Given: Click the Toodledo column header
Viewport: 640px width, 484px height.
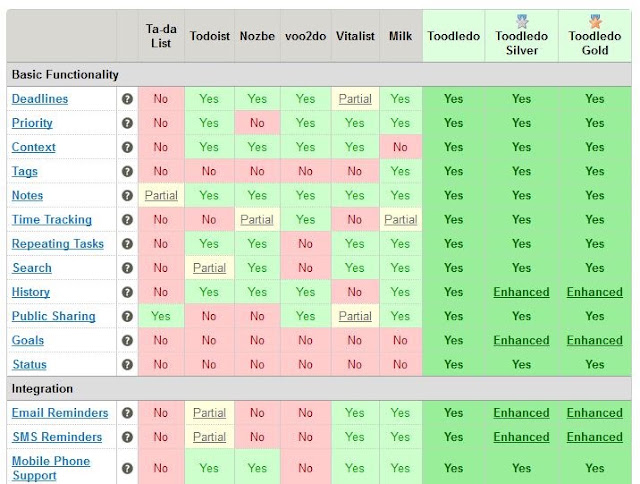Looking at the screenshot, I should [453, 36].
